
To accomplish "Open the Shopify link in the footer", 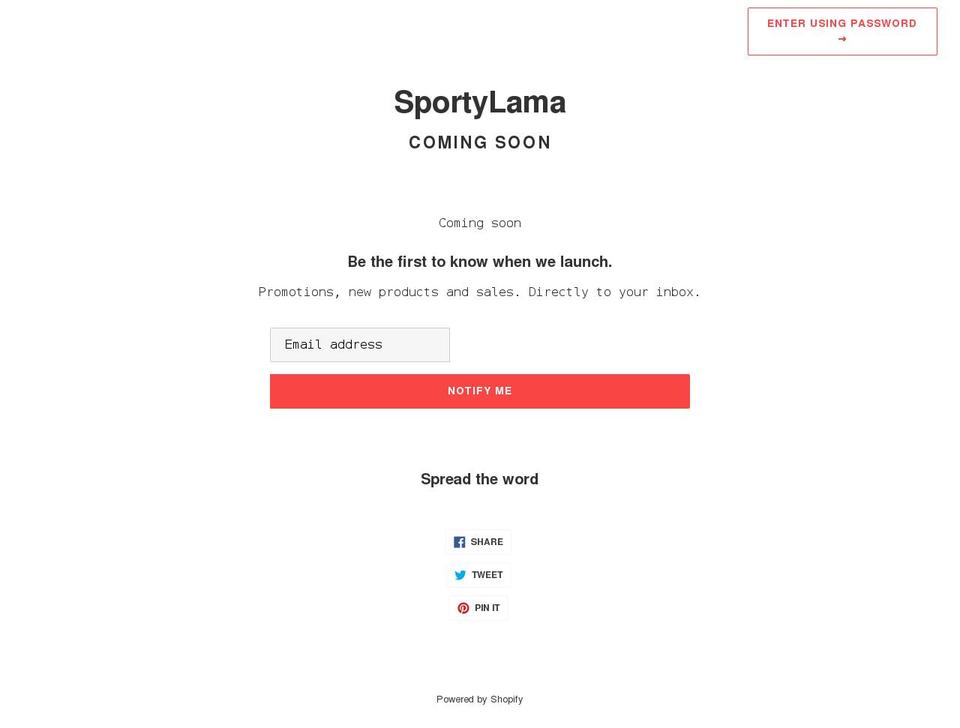I will [x=506, y=699].
